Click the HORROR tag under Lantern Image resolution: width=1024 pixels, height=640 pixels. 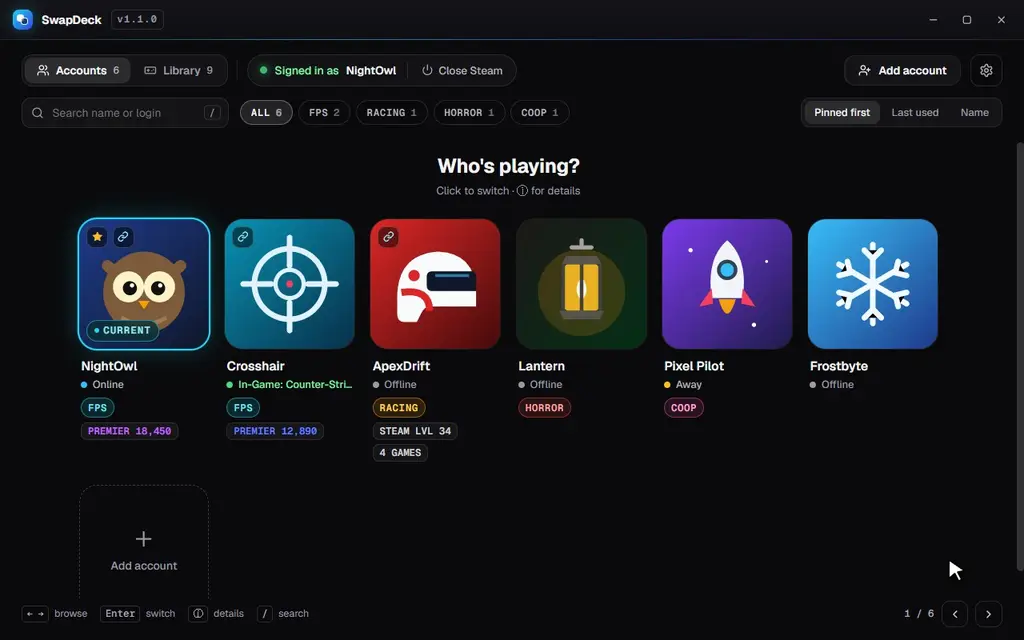tap(545, 408)
